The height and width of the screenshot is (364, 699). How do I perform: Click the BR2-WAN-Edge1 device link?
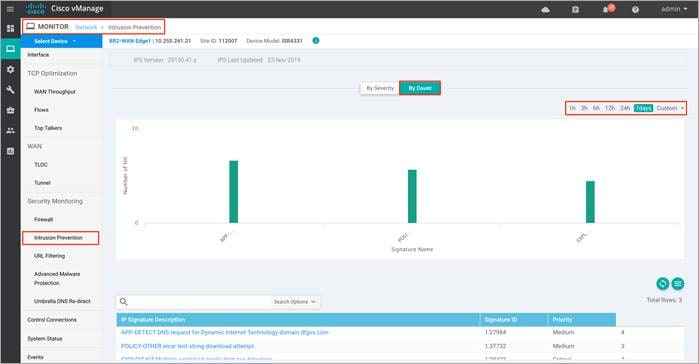(130, 41)
